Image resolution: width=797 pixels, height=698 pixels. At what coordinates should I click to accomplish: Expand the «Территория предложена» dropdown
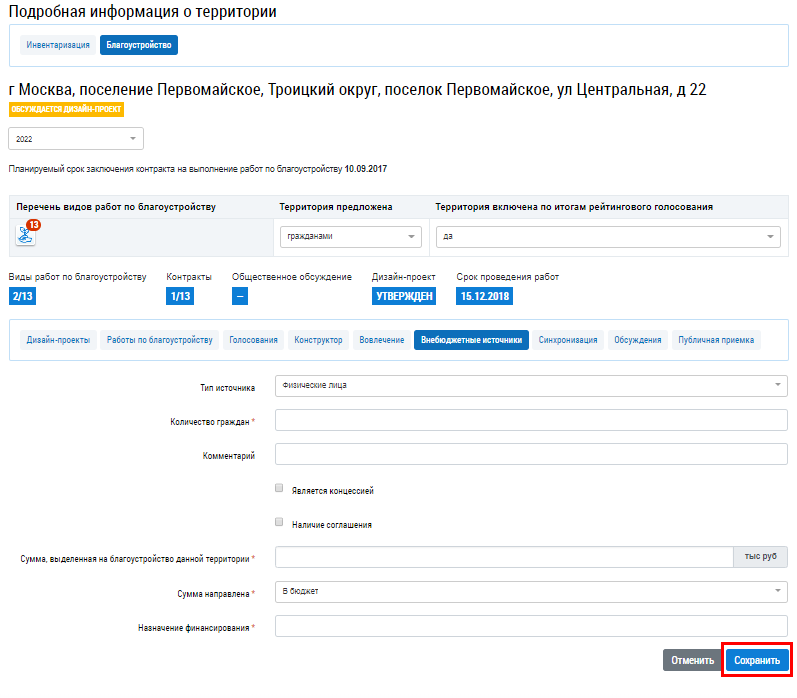click(x=350, y=237)
